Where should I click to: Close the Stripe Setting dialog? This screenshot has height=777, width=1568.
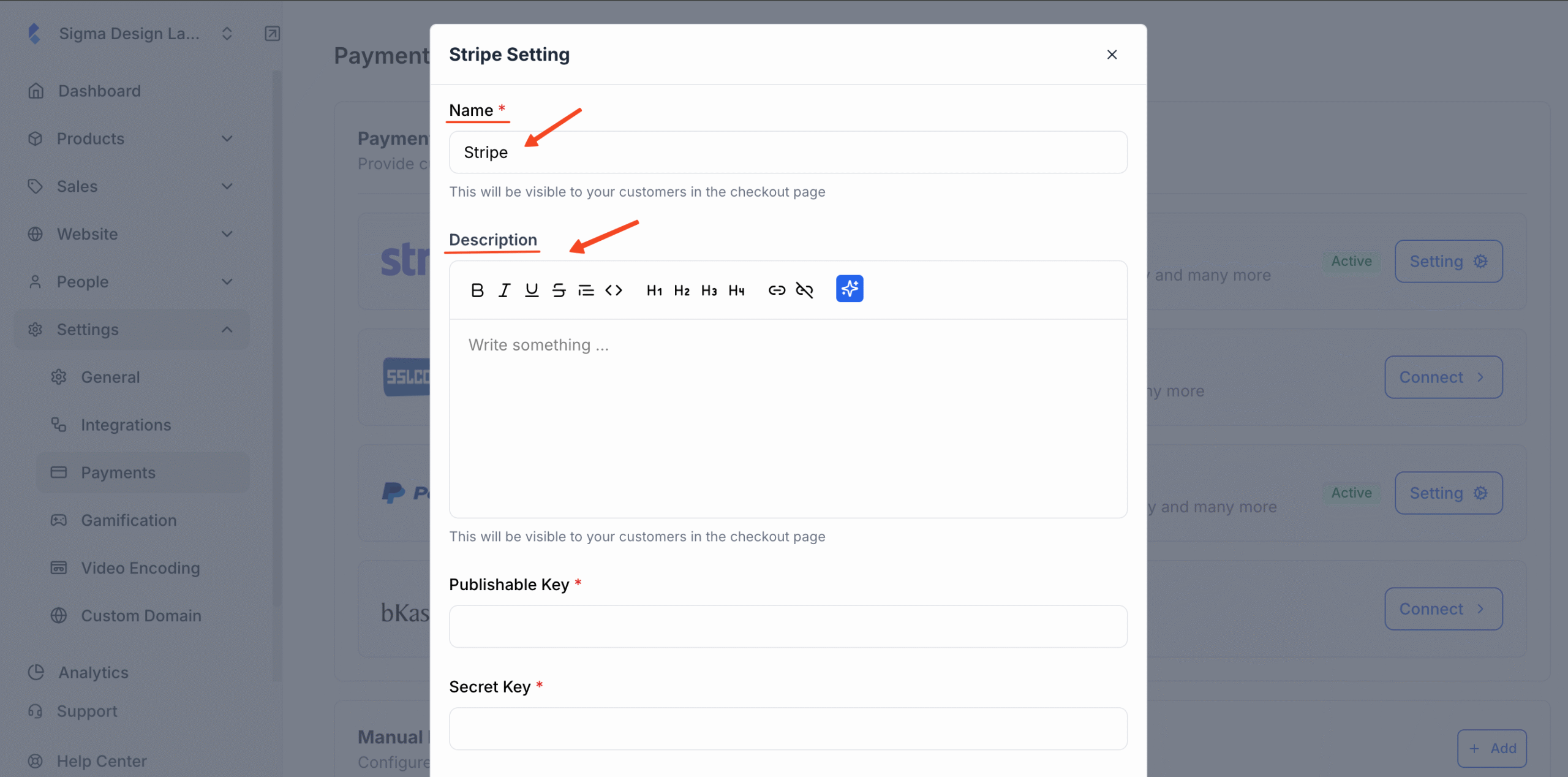1112,55
